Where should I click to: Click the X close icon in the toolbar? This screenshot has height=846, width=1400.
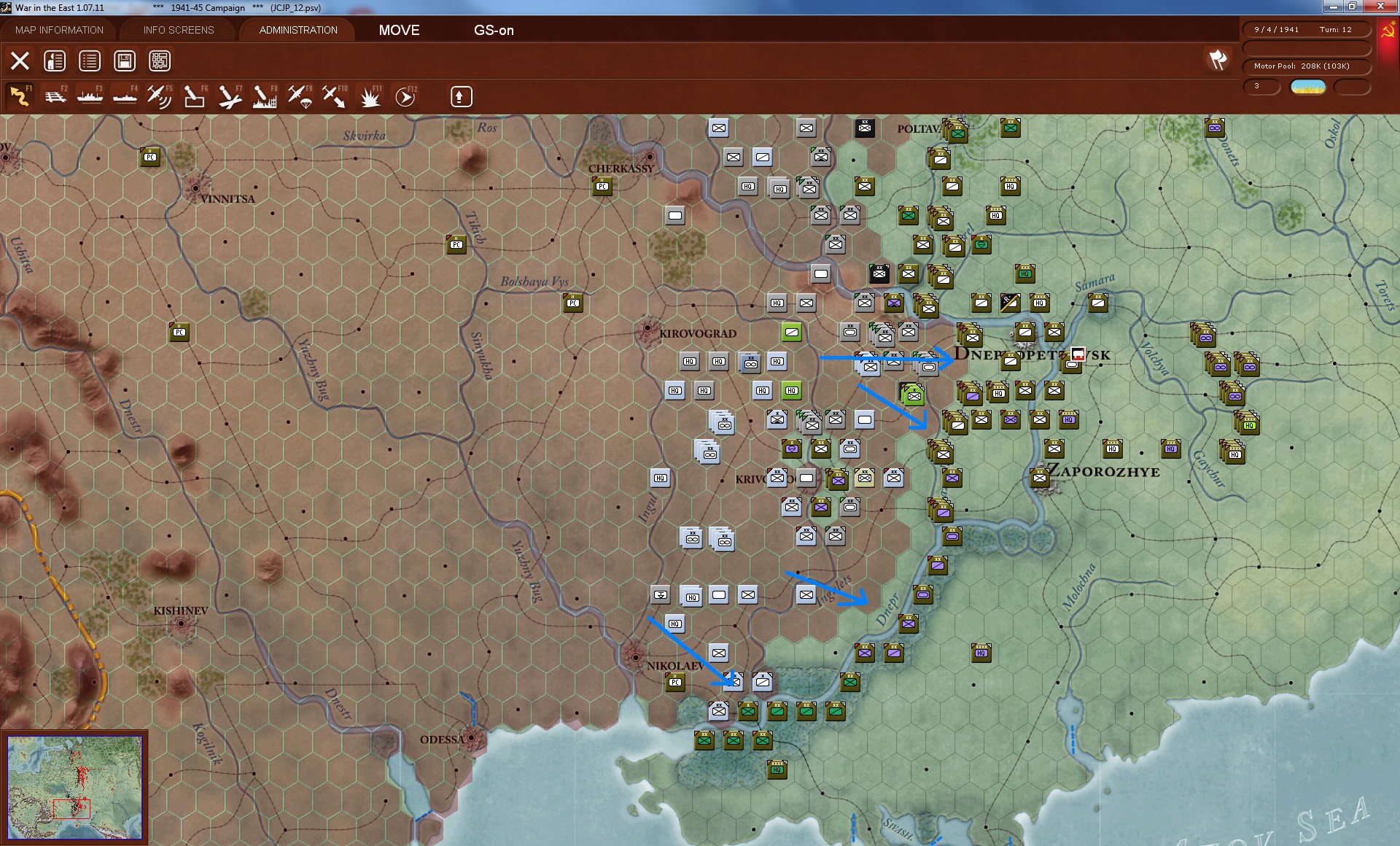point(20,61)
